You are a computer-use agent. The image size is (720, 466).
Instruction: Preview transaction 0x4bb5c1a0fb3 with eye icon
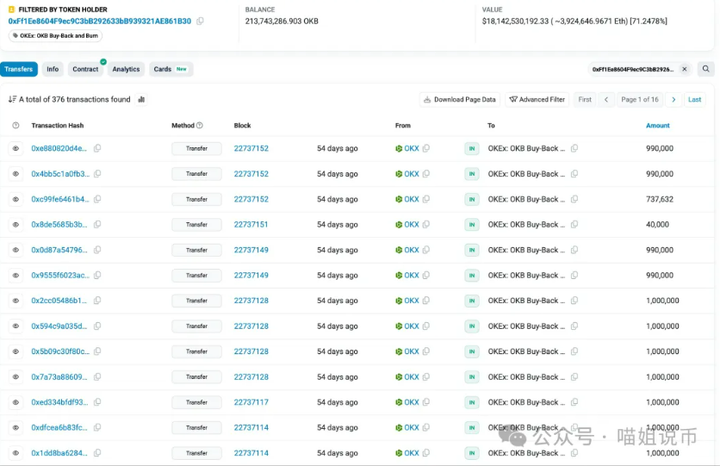(x=16, y=174)
